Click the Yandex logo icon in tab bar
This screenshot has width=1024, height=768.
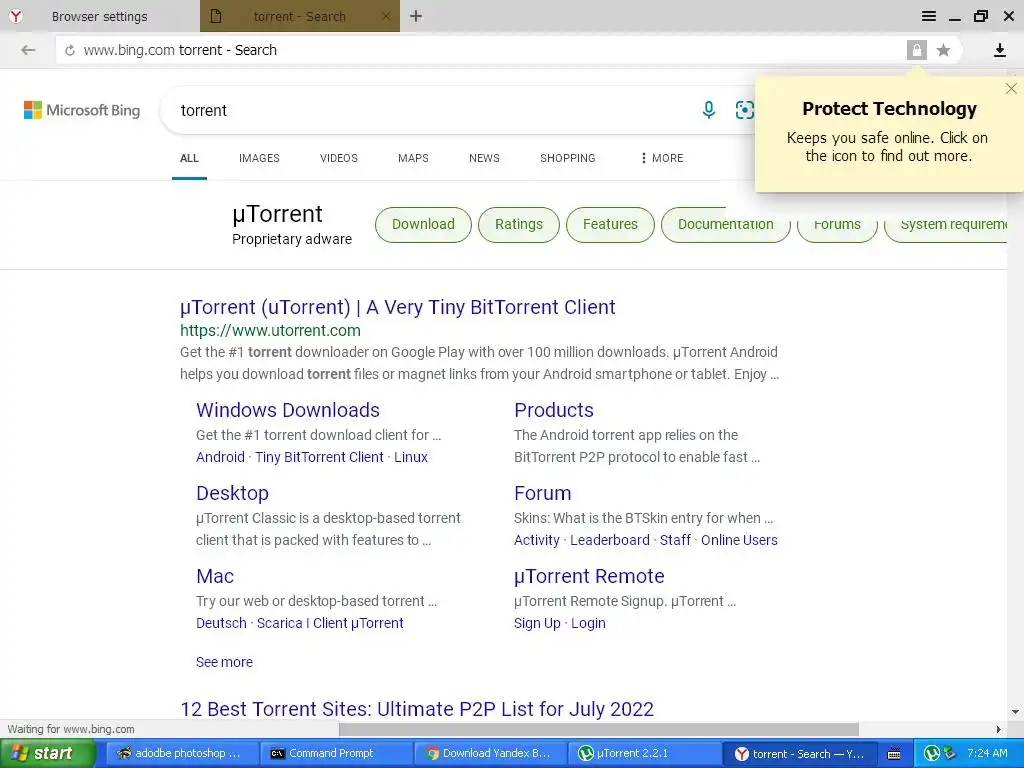(x=16, y=16)
